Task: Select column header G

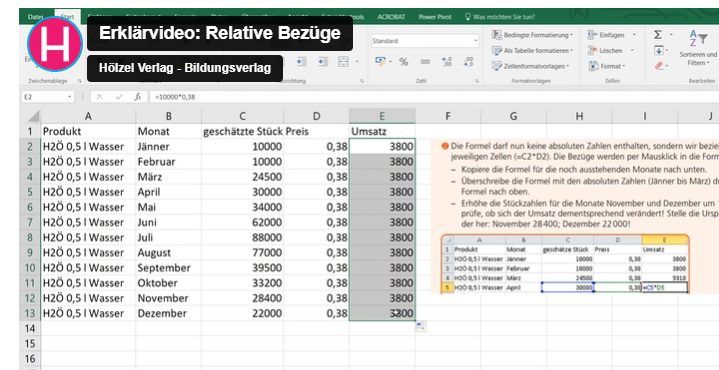Action: pyautogui.click(x=514, y=116)
